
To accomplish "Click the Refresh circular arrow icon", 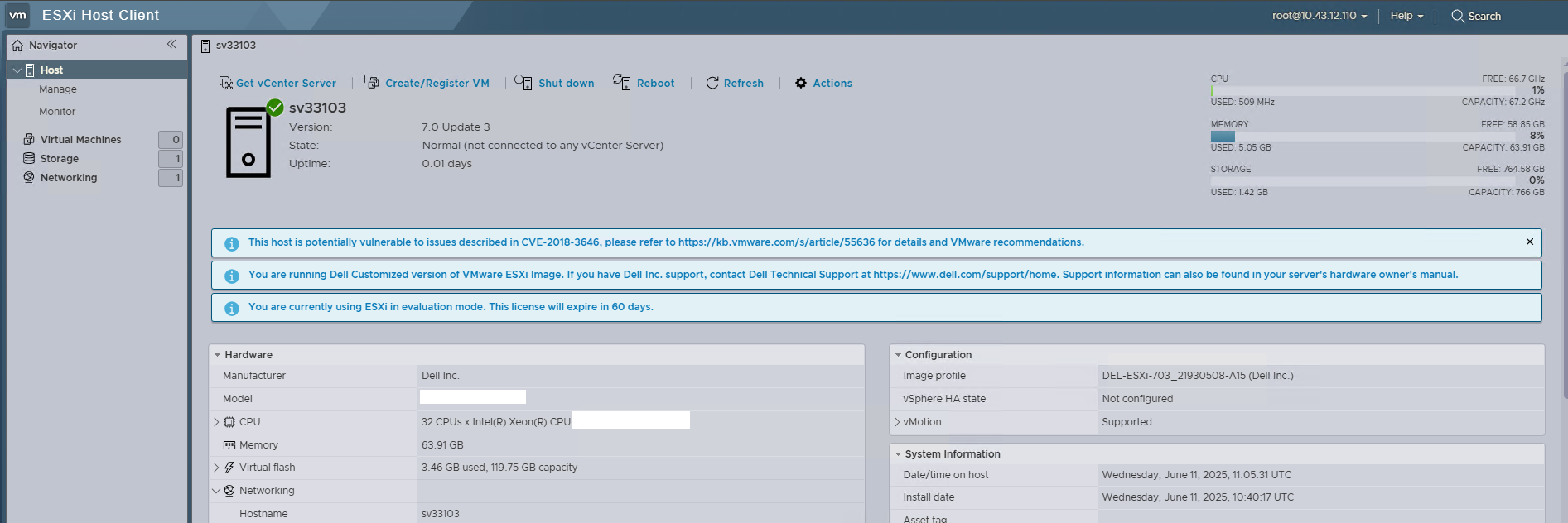I will tap(712, 83).
